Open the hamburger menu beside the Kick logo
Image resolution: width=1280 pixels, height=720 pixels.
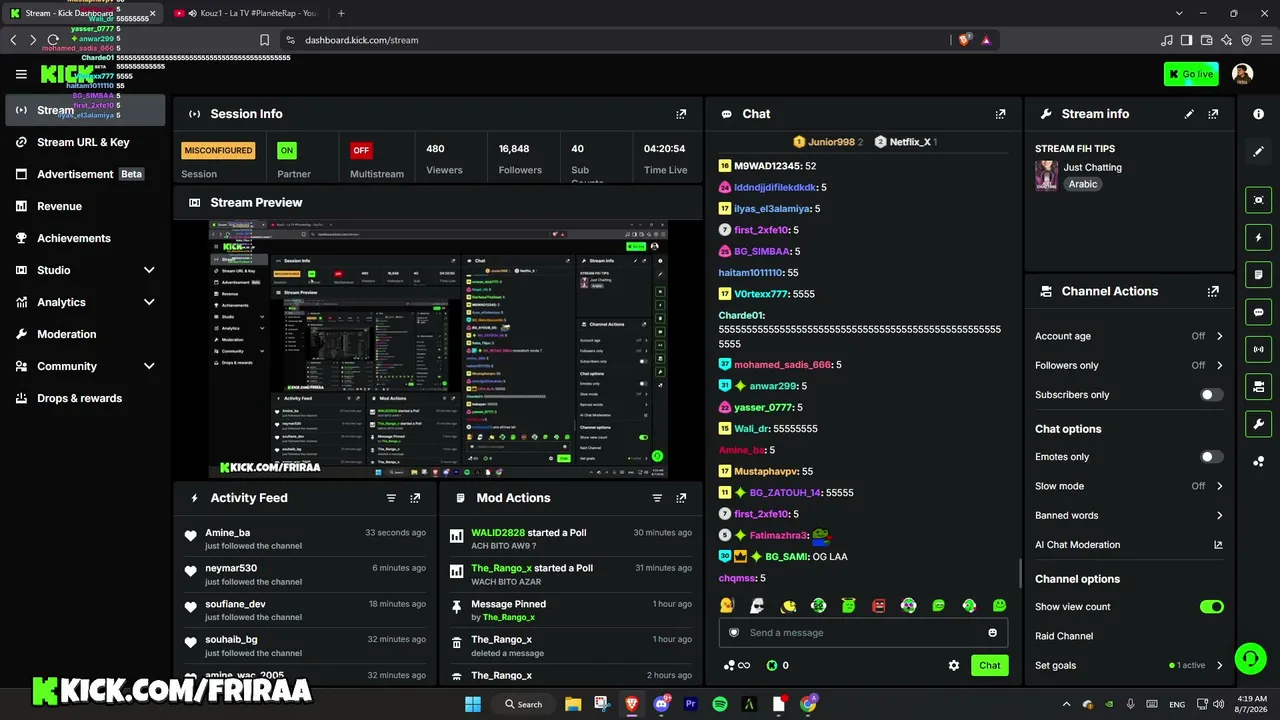pyautogui.click(x=21, y=74)
